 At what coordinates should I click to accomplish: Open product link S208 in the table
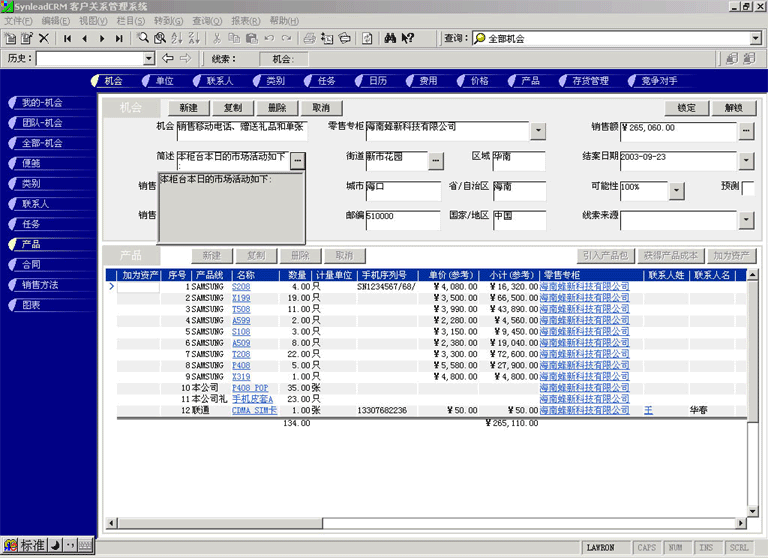[x=241, y=286]
